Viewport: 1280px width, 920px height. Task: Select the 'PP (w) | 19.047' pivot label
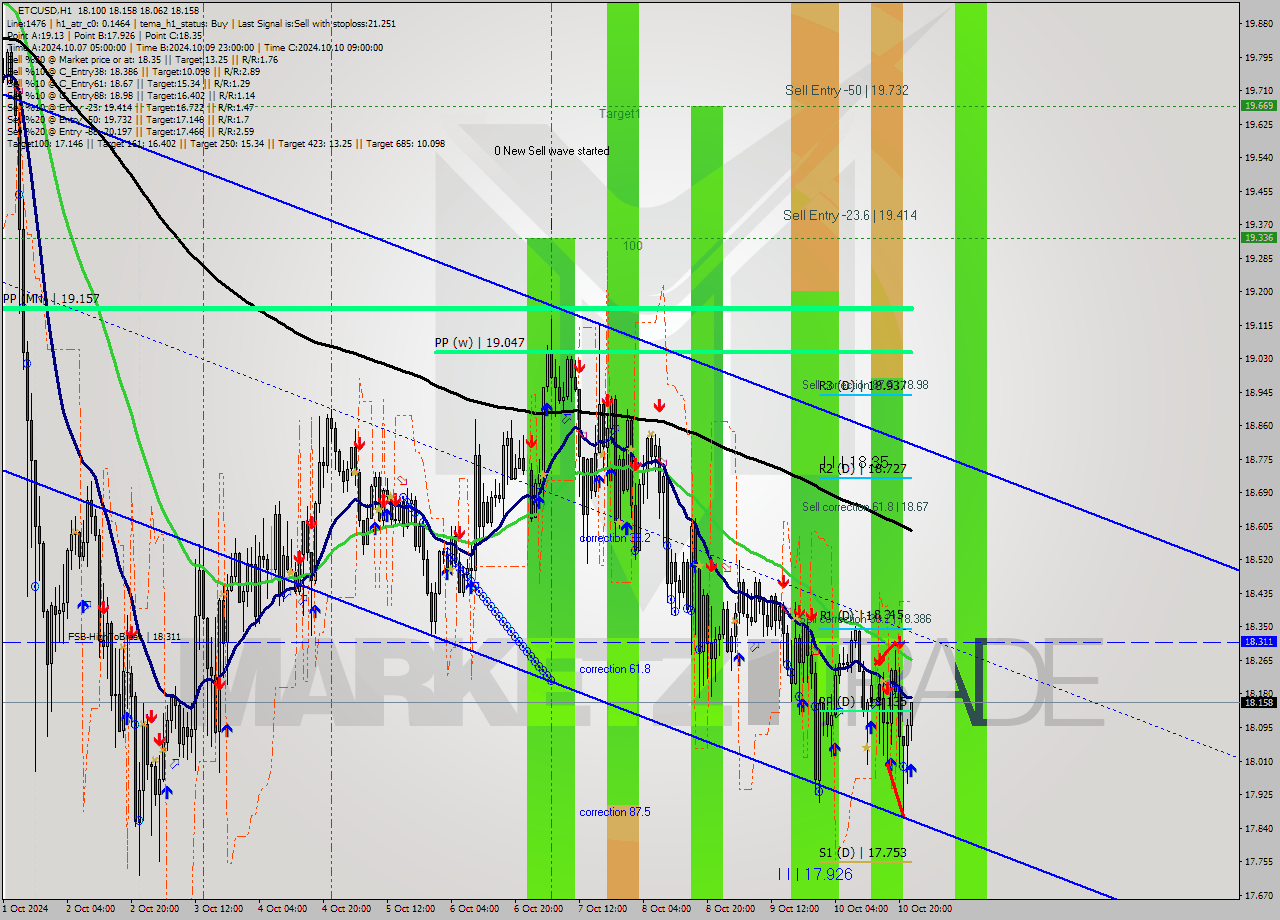(x=480, y=342)
